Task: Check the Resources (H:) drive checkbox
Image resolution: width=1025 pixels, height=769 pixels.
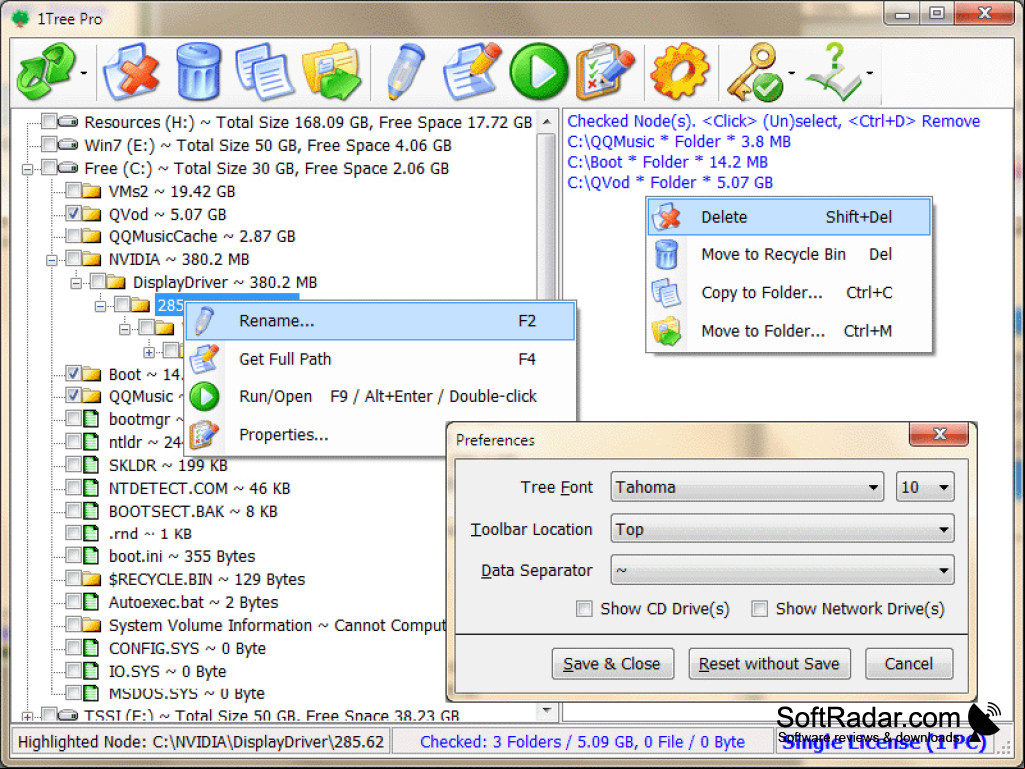Action: click(x=49, y=122)
